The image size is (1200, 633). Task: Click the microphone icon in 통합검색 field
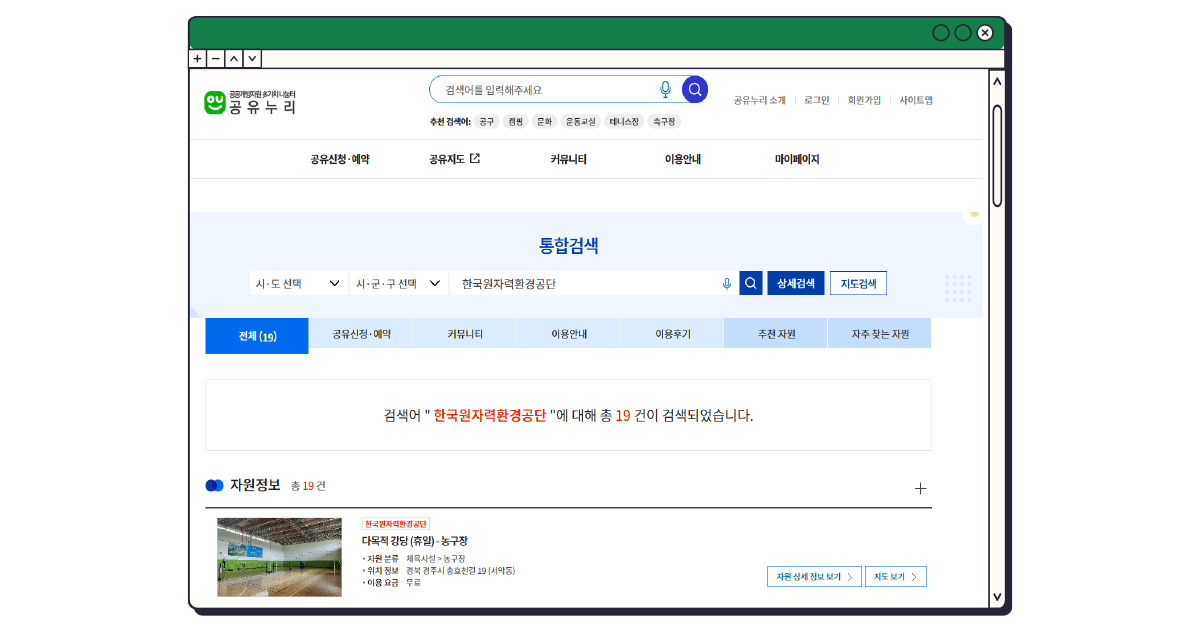point(727,284)
